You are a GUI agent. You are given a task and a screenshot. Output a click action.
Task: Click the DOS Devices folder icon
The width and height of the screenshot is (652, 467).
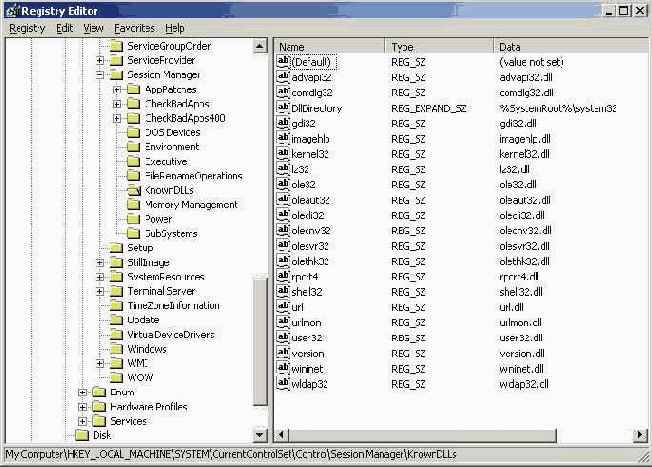tap(133, 133)
